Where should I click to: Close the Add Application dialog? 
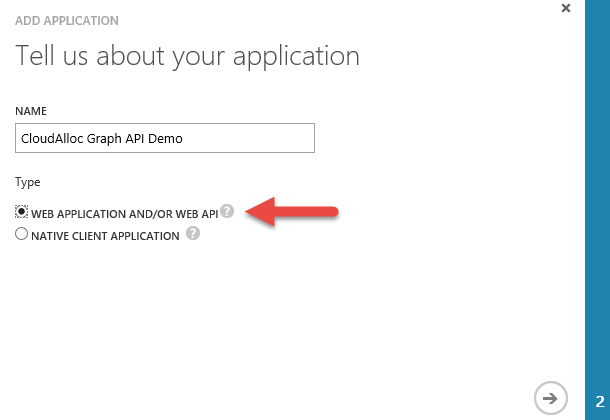click(566, 8)
